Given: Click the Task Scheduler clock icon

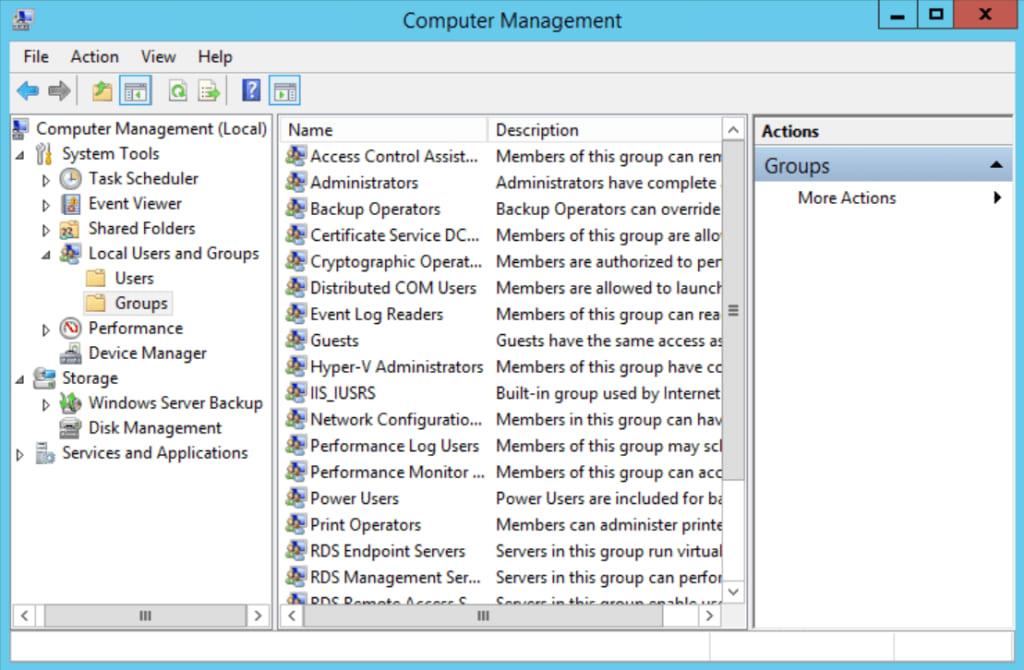Looking at the screenshot, I should click(x=71, y=178).
